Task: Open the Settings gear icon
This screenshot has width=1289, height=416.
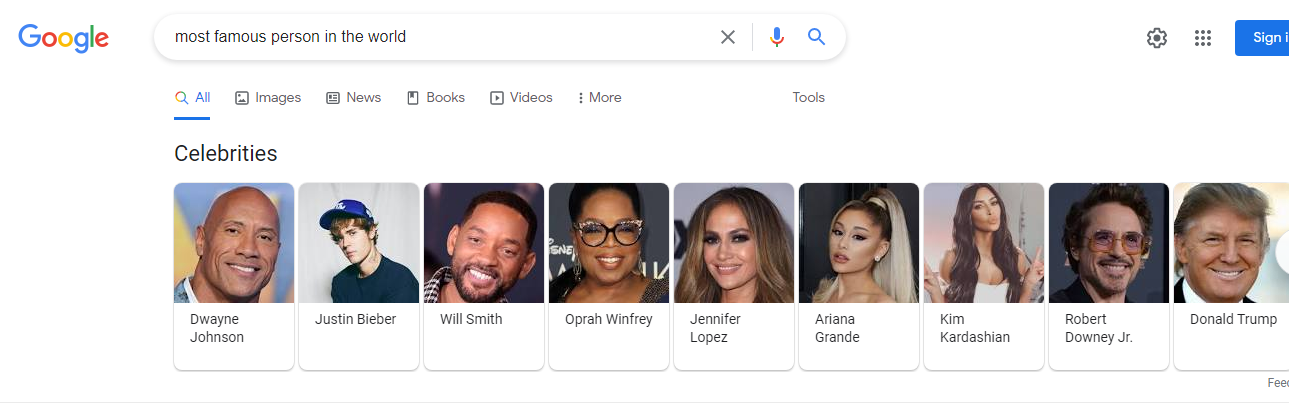Action: tap(1157, 38)
